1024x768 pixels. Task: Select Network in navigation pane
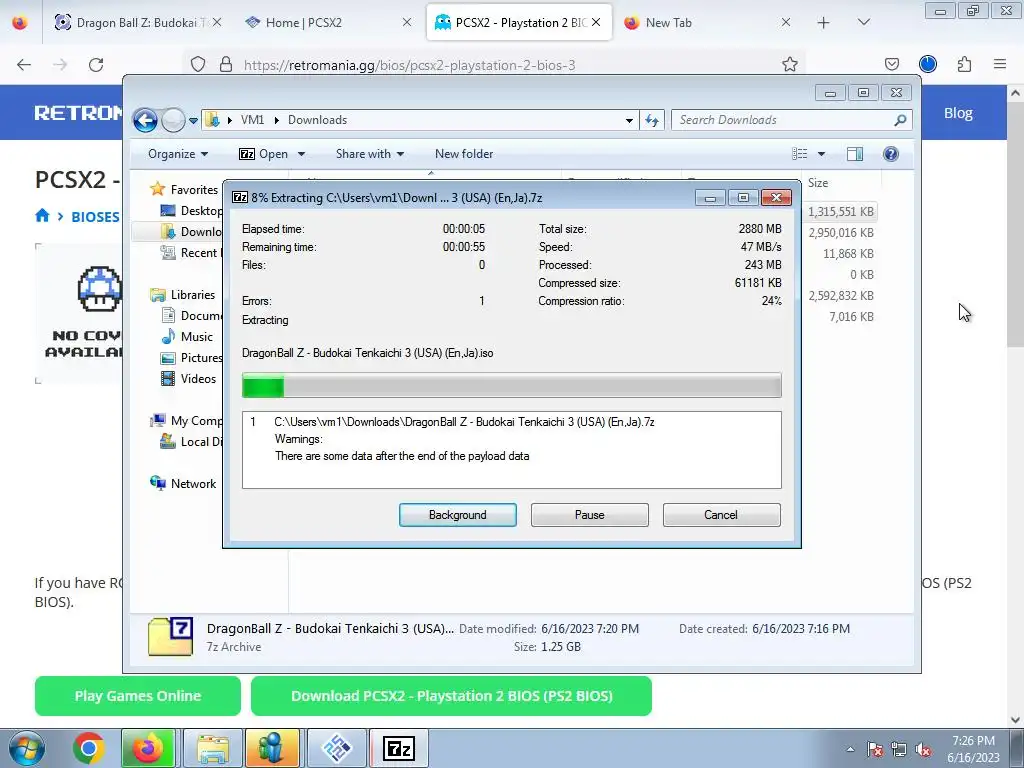184,484
